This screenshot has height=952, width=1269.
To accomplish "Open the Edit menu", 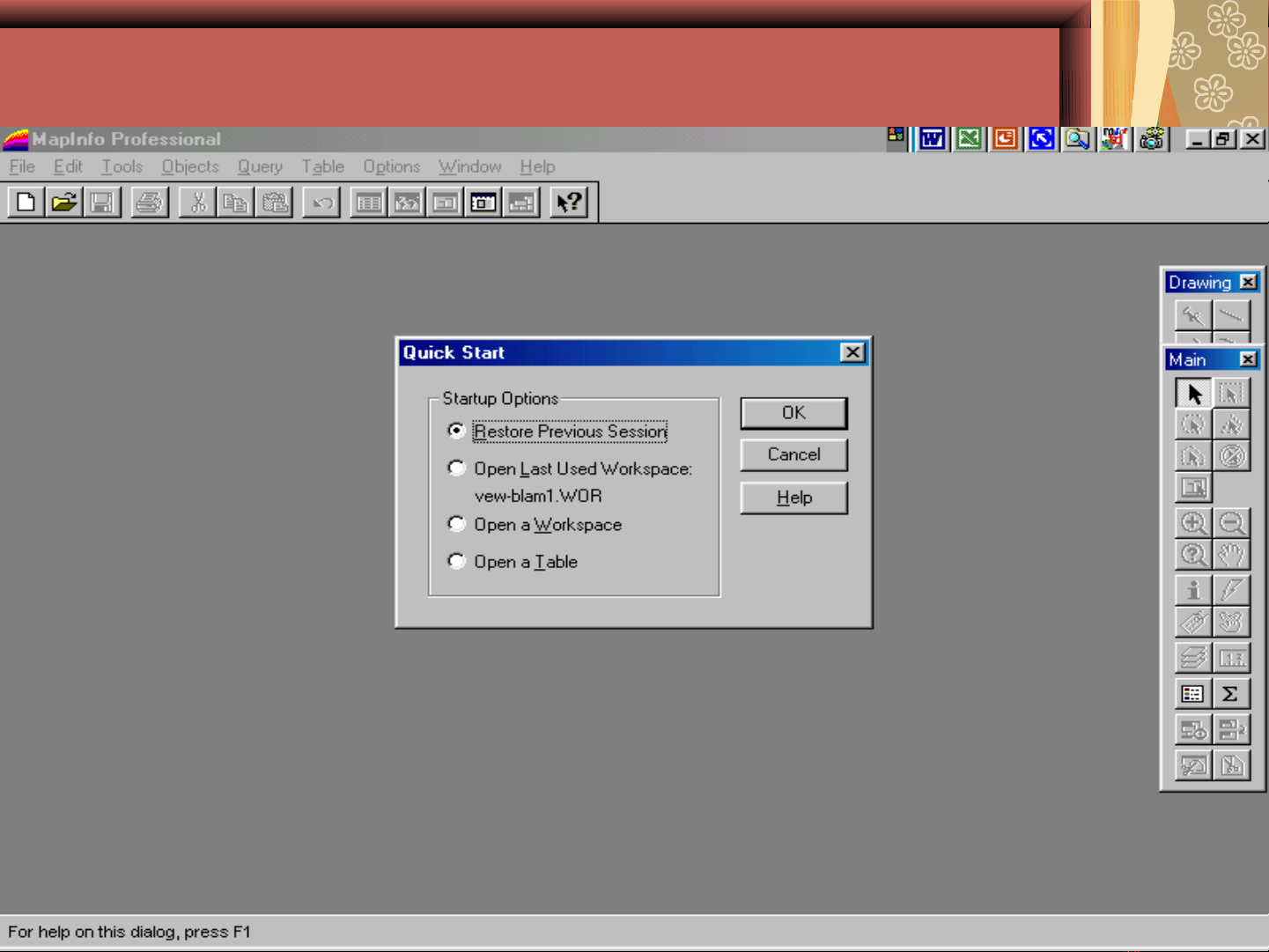I will pos(68,166).
